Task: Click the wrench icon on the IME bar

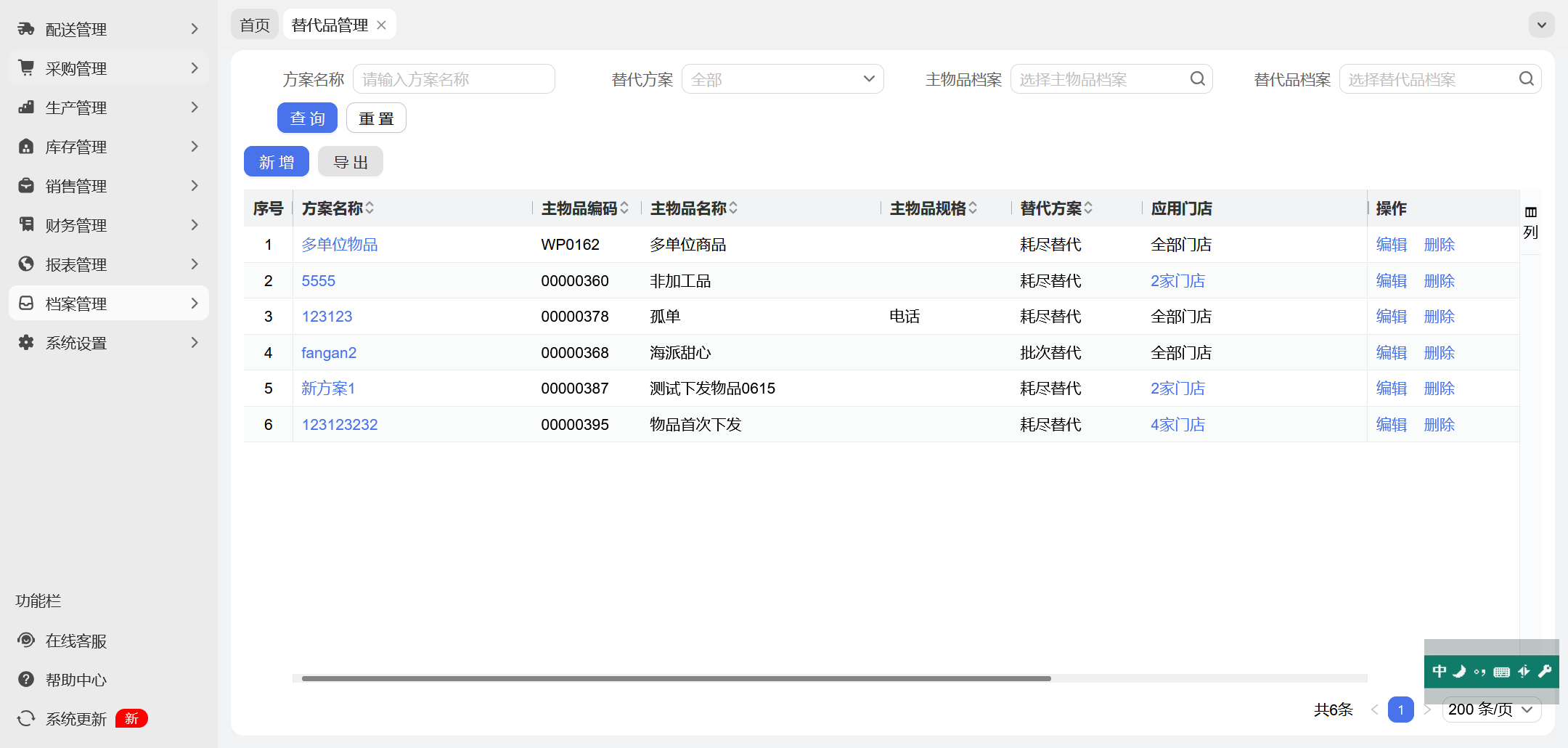Action: click(x=1545, y=672)
